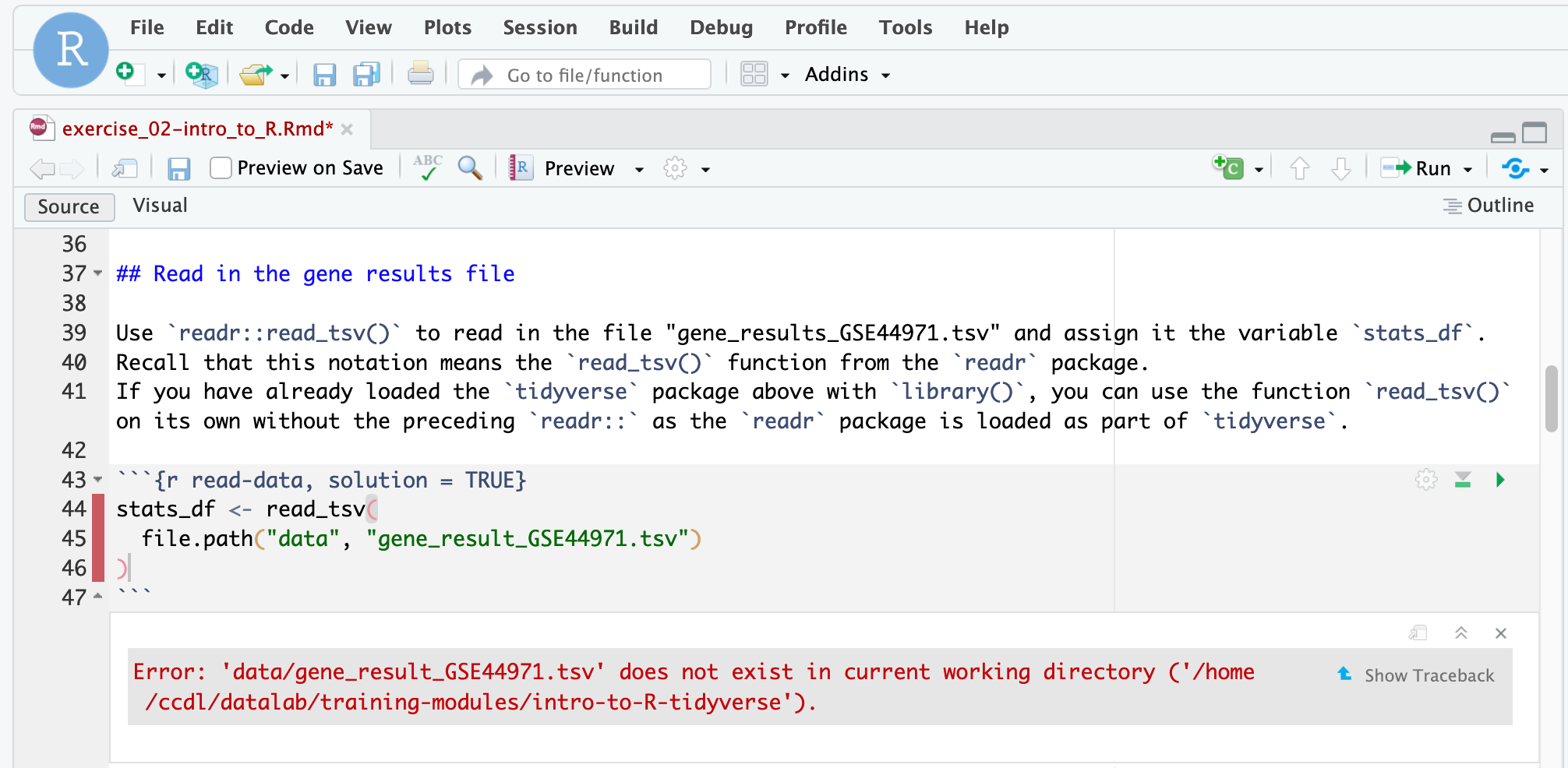Open the New File dropdown arrow

pos(161,76)
